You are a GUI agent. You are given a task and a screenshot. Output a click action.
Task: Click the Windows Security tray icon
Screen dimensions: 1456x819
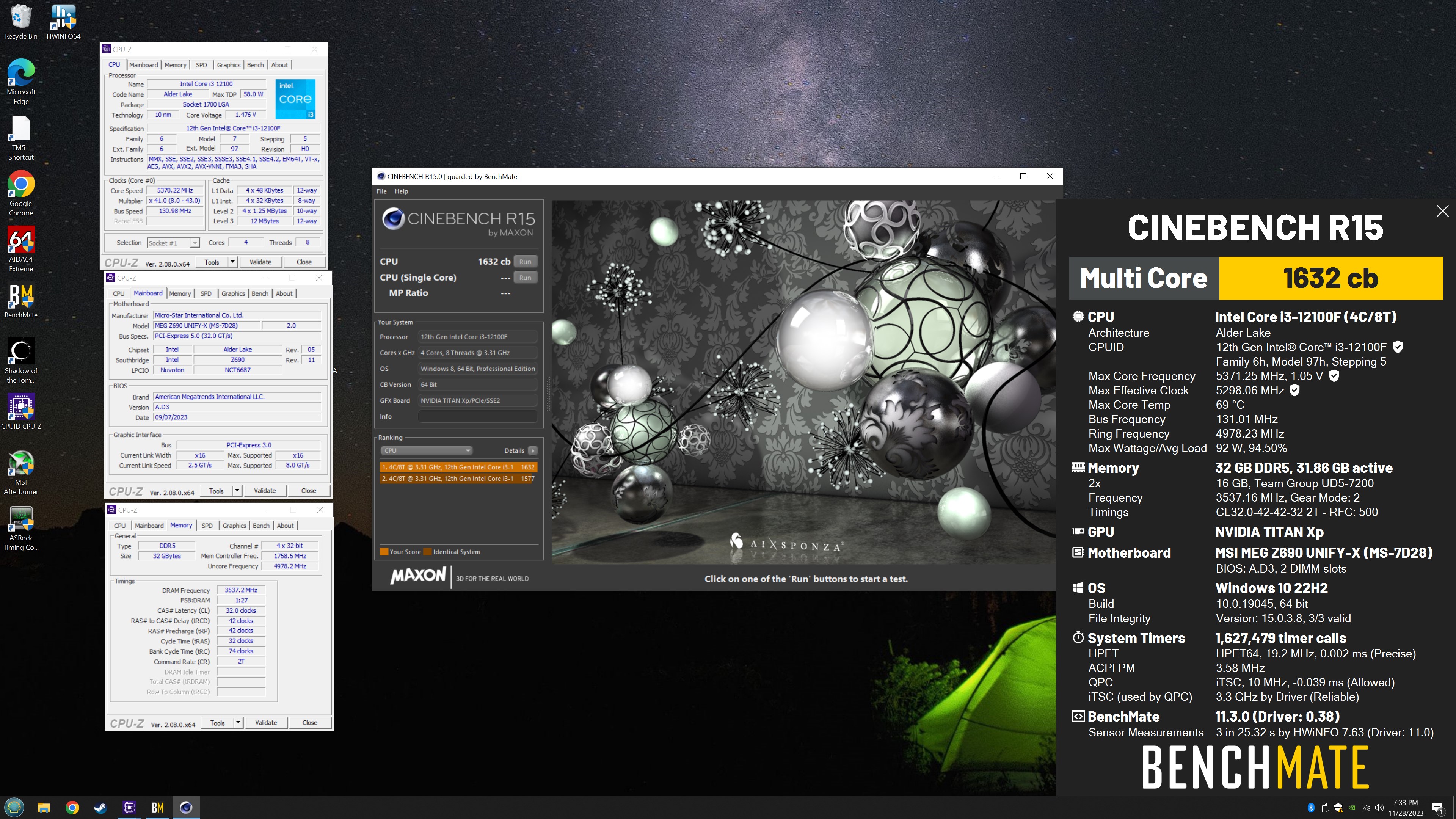point(1338,808)
